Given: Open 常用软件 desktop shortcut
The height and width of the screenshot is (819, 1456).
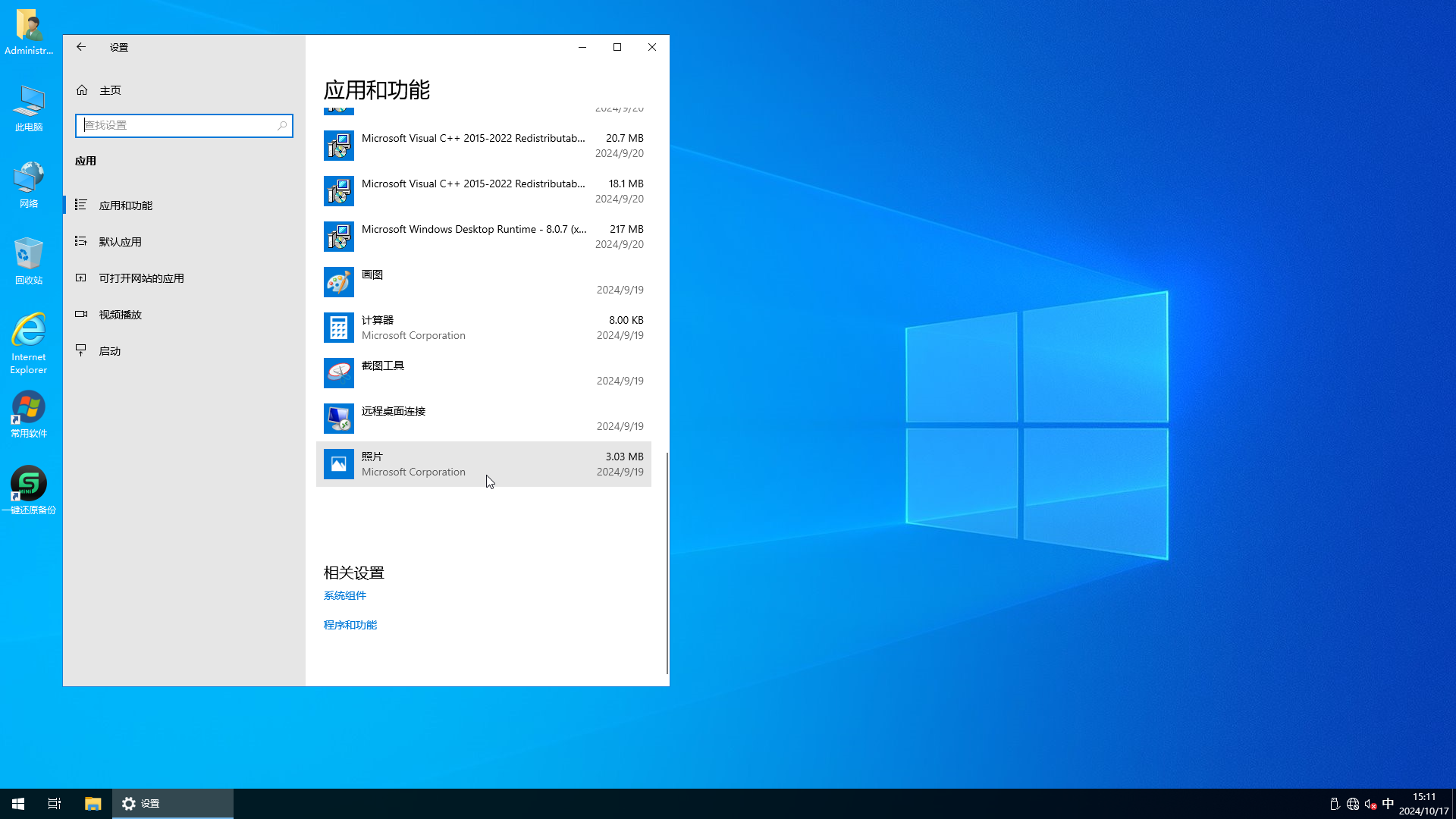Looking at the screenshot, I should 29,415.
